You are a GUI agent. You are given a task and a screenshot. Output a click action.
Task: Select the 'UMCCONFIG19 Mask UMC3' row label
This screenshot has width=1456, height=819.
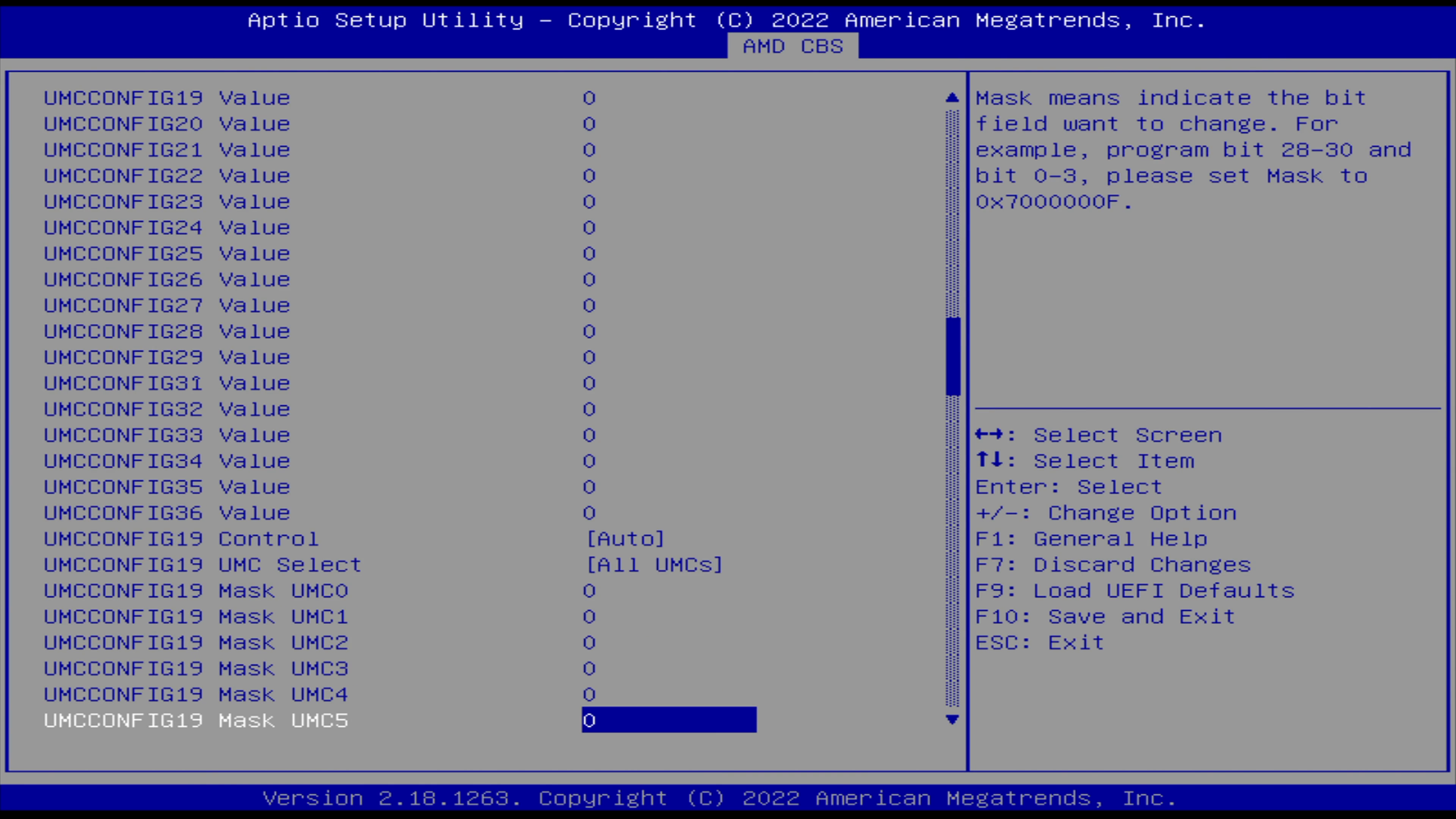coord(196,668)
